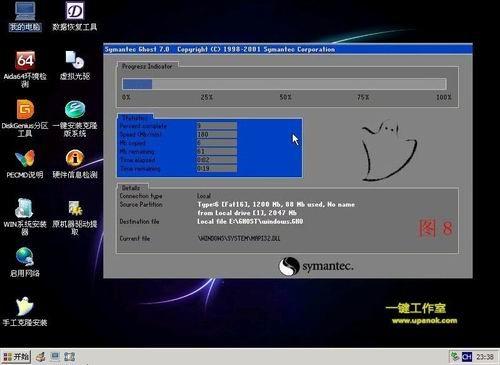Click the 开始 Start button

16,357
